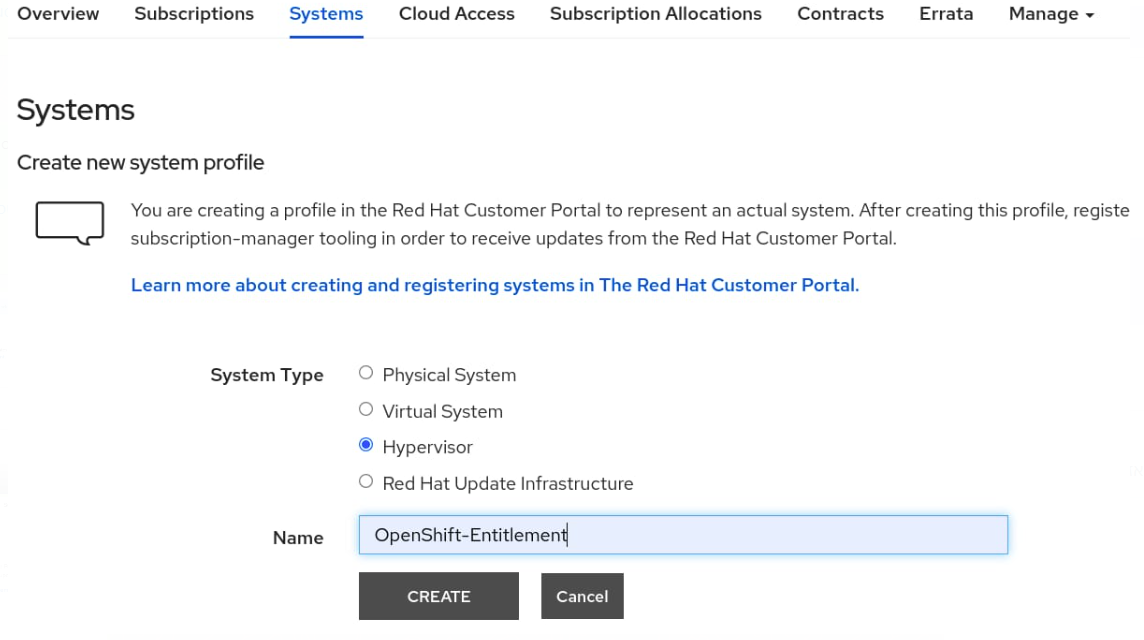Open the Cloud Access tab
Screen dimensions: 1144x640
(x=456, y=14)
